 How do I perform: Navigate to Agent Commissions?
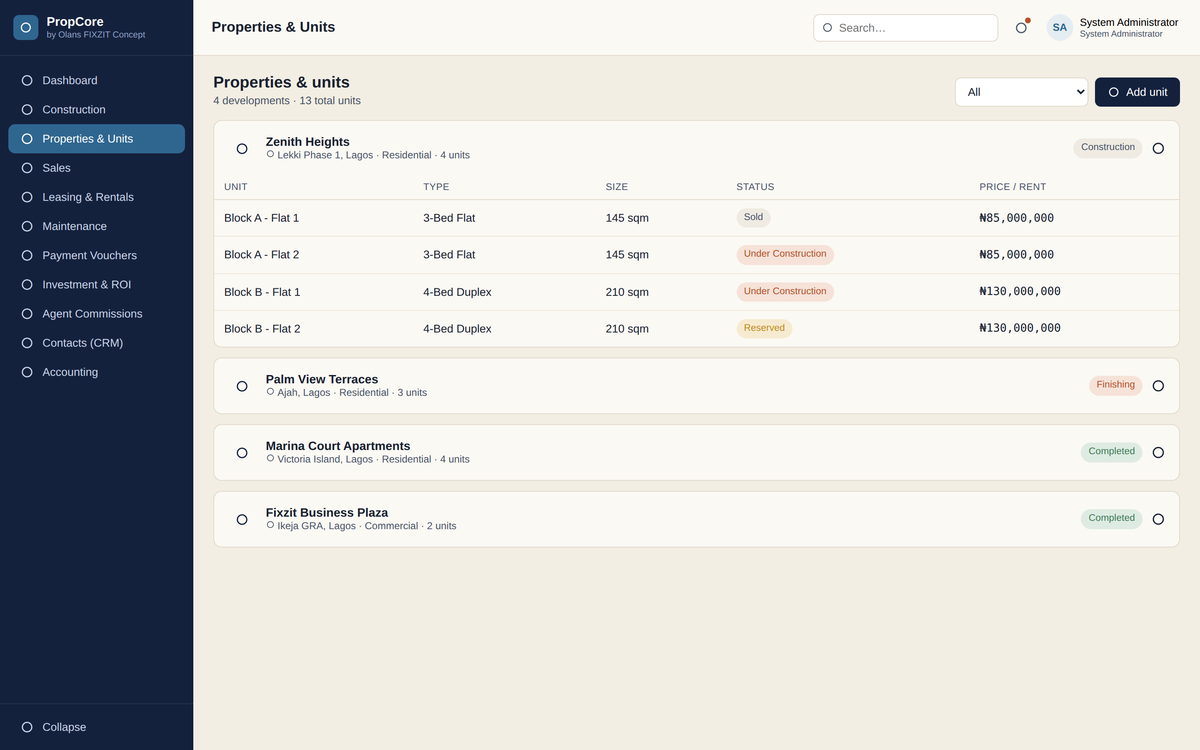pyautogui.click(x=96, y=314)
